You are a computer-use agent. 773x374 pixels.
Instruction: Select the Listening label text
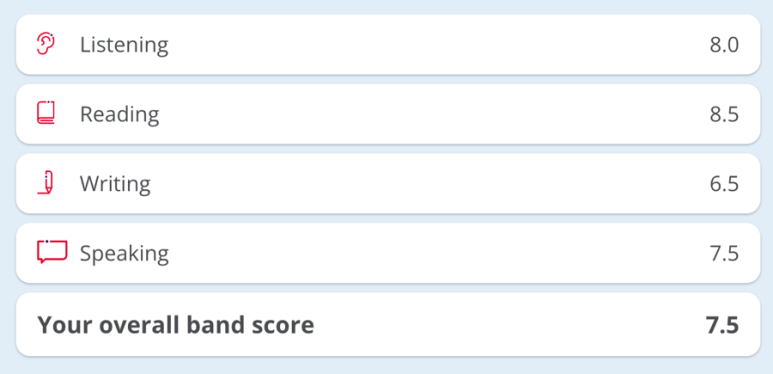point(124,45)
